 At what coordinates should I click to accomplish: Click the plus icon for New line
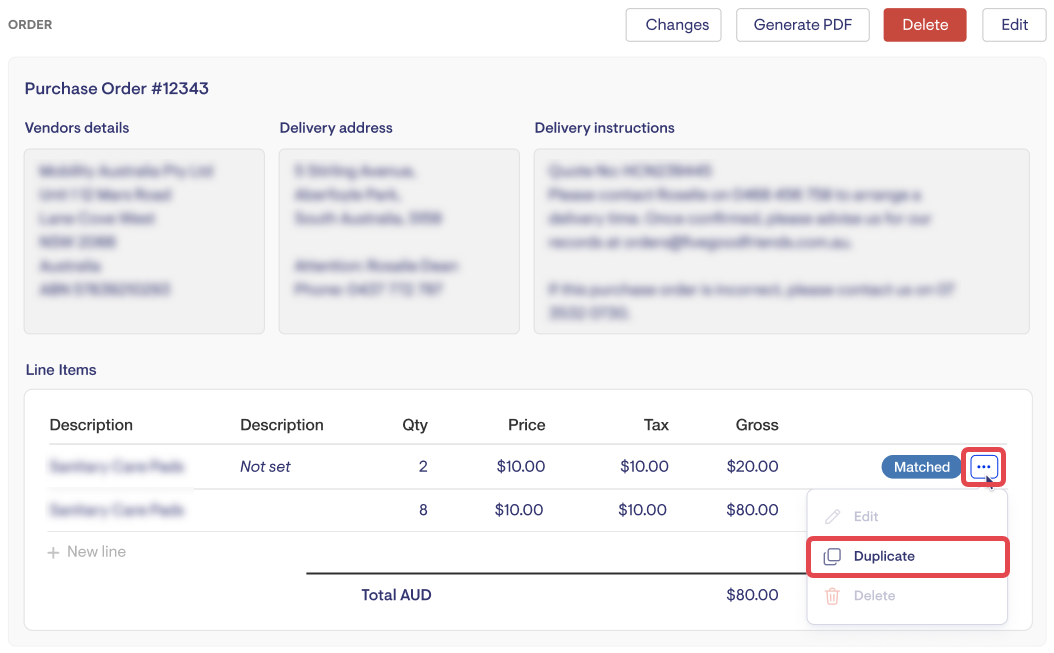click(54, 552)
